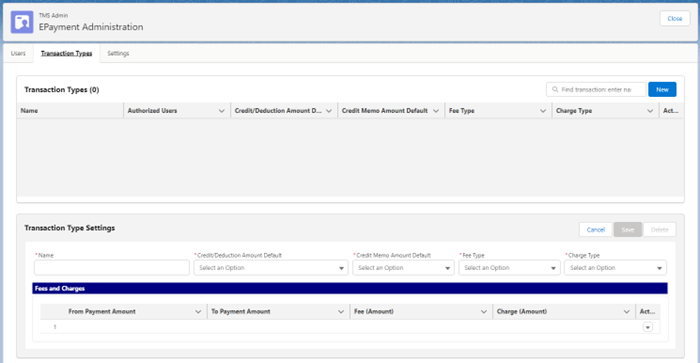Click the EPayment Administration app icon
The height and width of the screenshot is (363, 700).
(x=22, y=22)
